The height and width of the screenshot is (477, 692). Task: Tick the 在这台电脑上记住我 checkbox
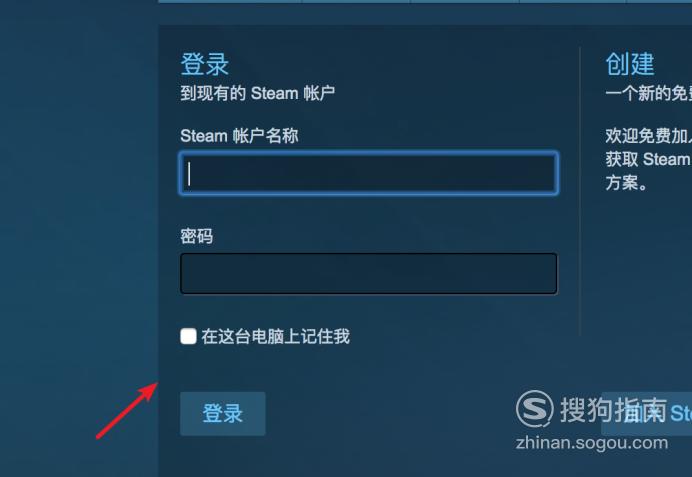point(188,336)
